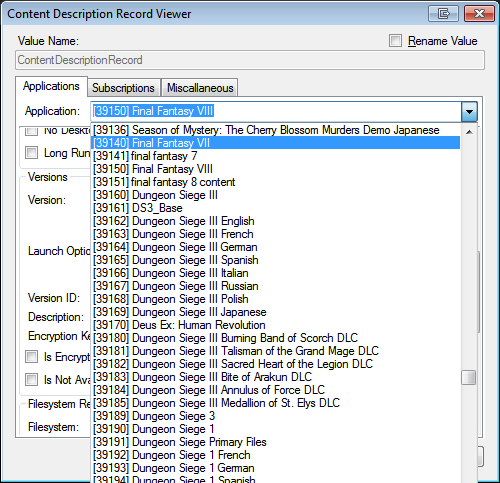Toggle the No Desktop checkbox

point(31,131)
